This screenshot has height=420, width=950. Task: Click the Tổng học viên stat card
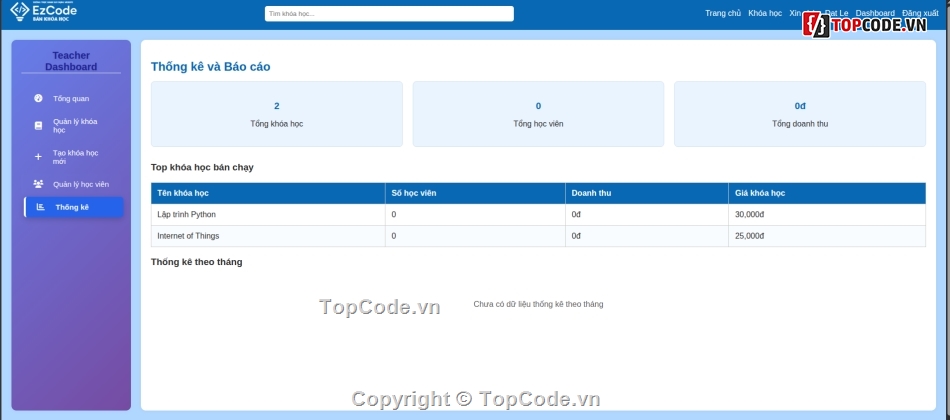coord(538,114)
